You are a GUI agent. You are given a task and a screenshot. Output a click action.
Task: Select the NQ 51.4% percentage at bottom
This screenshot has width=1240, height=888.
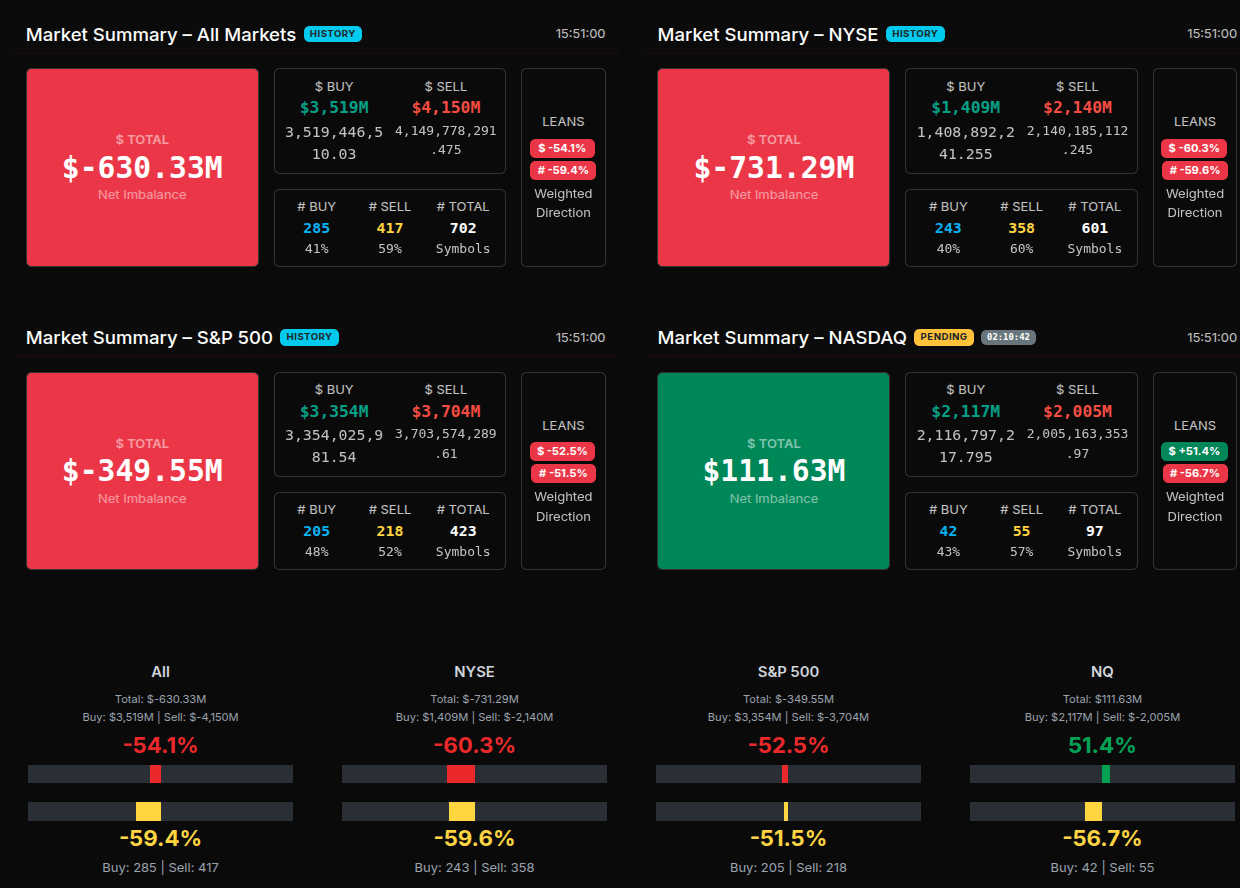pos(1101,745)
